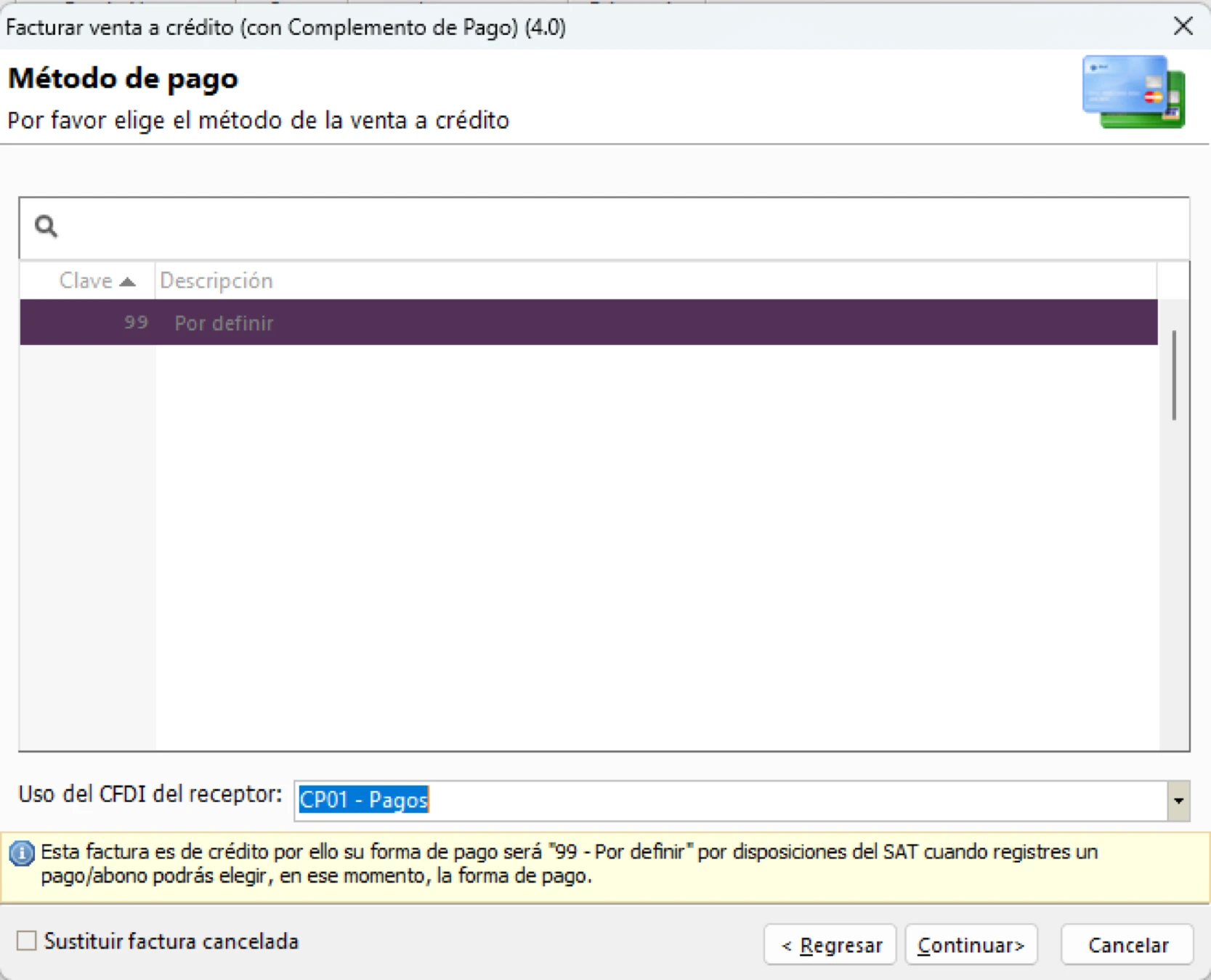
Task: Click the '99' key cell in list
Action: (135, 323)
